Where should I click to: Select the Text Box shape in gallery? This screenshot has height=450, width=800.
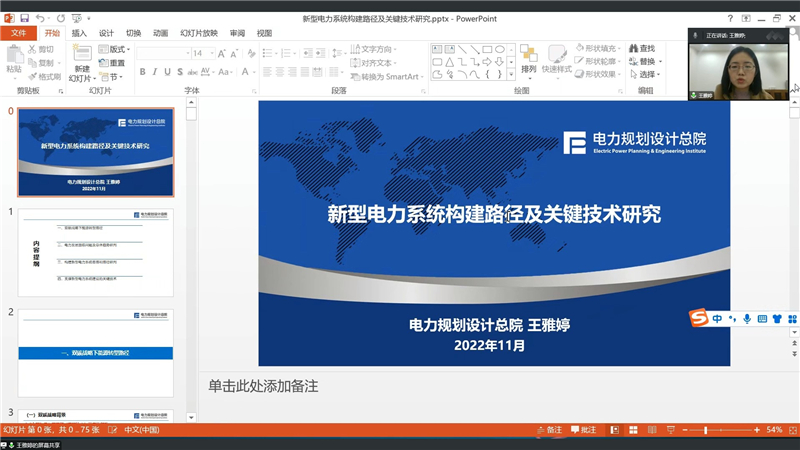click(437, 49)
